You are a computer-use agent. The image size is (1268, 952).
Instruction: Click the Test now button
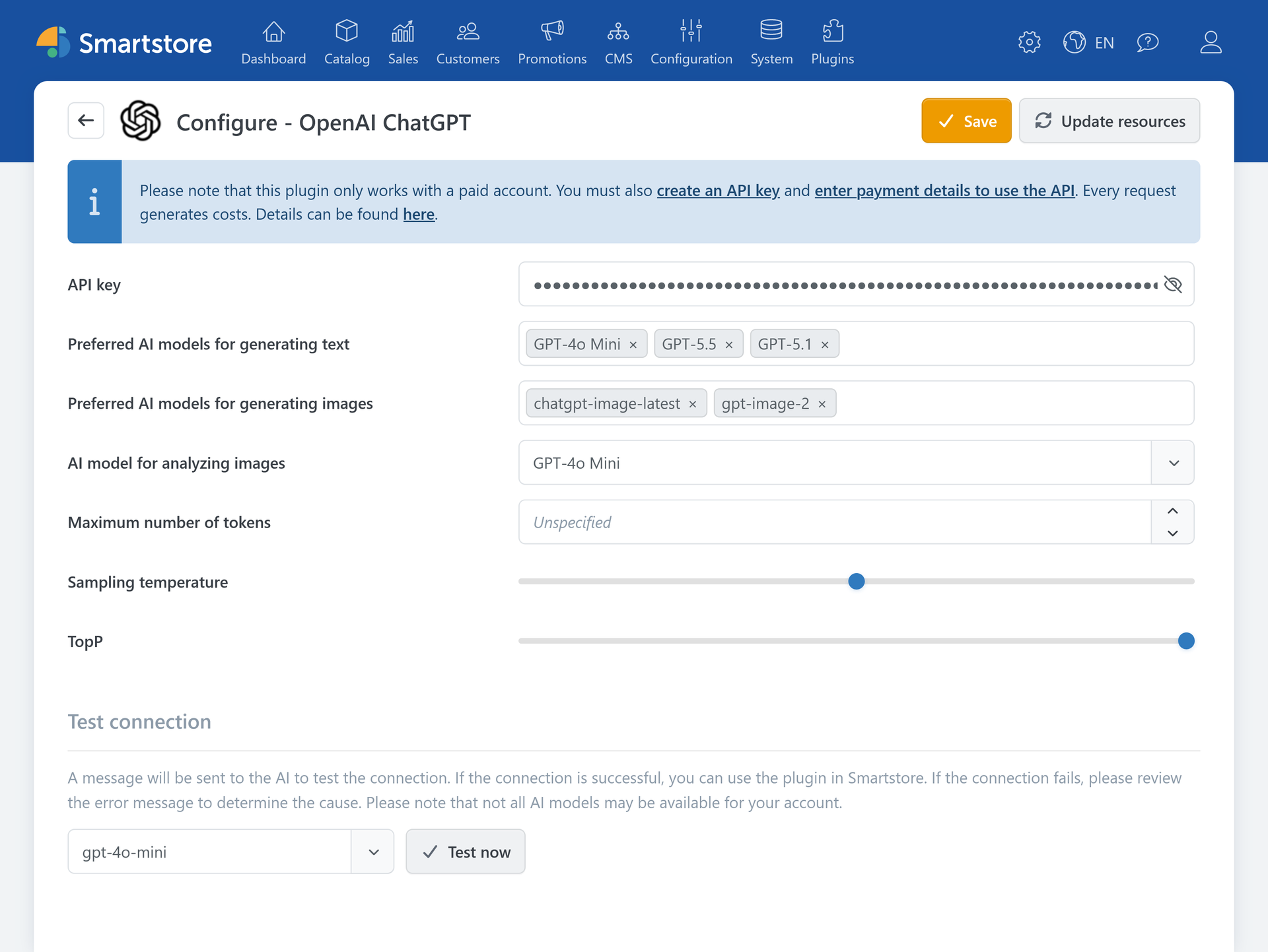pos(466,852)
